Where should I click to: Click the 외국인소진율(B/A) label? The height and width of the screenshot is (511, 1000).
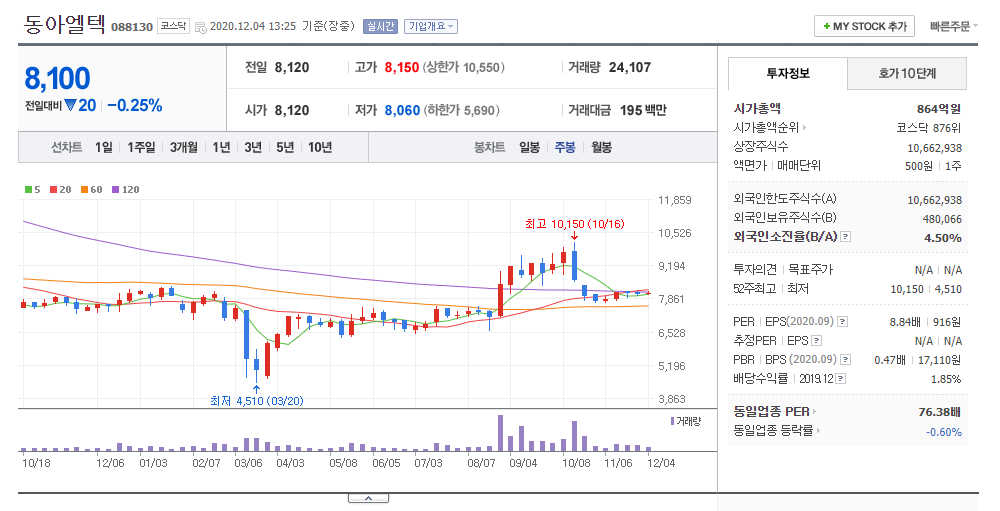coord(785,237)
